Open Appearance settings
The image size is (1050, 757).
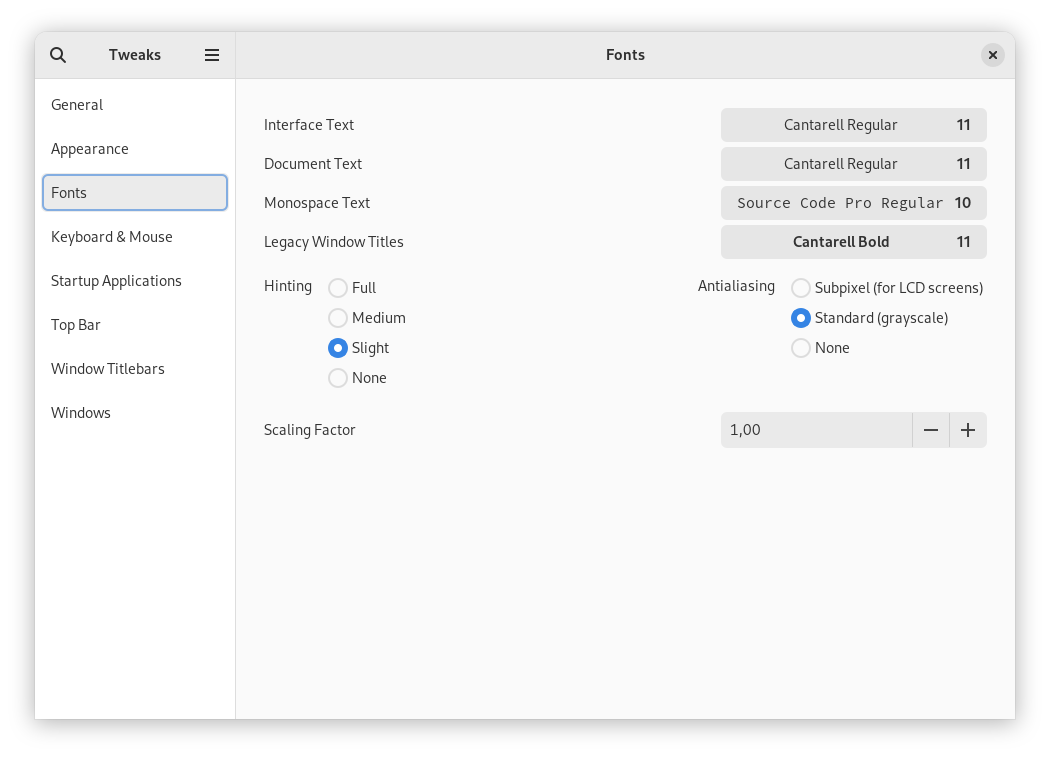coord(135,149)
